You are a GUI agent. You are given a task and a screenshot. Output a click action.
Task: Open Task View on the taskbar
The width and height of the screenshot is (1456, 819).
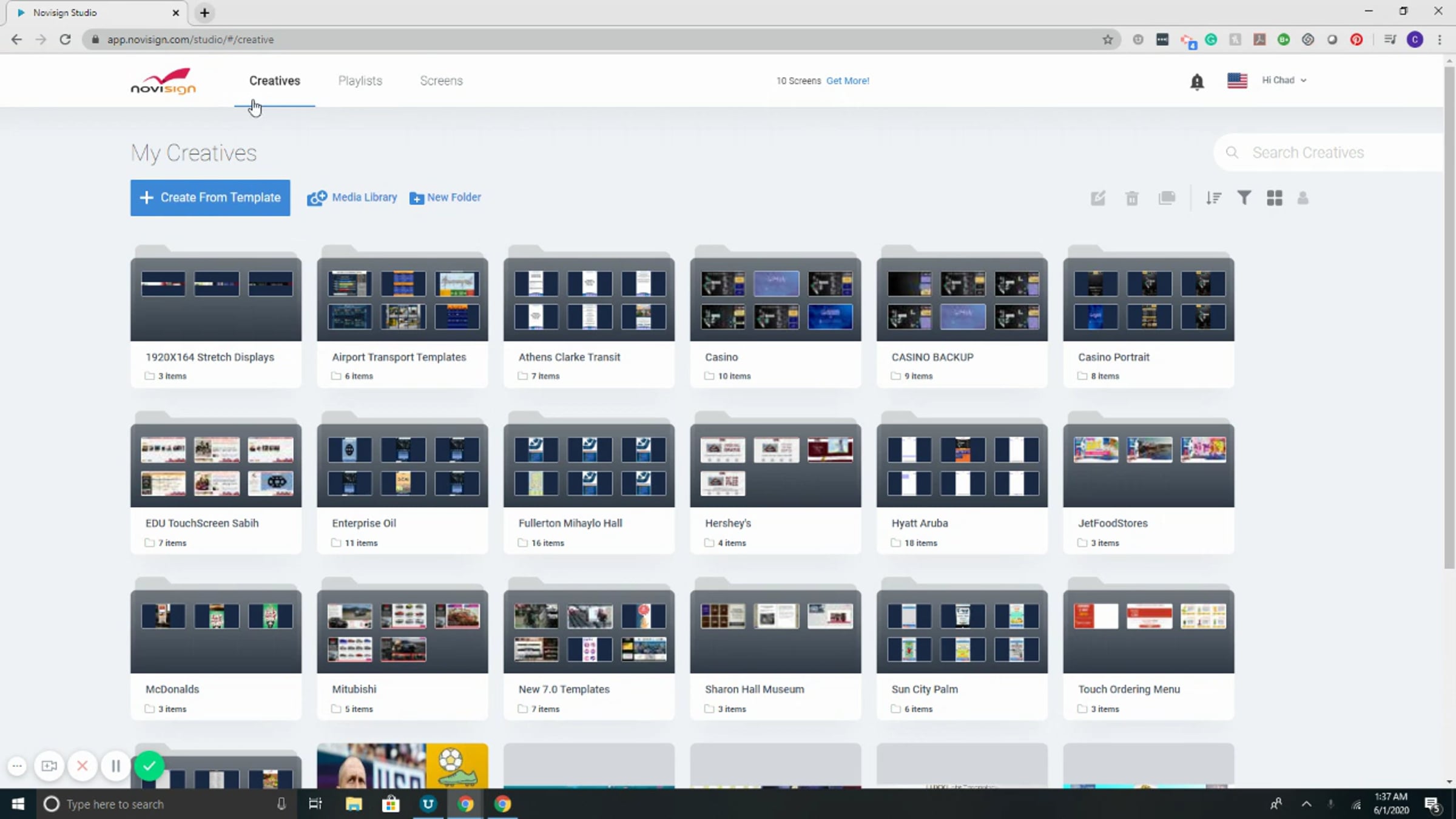pos(315,804)
